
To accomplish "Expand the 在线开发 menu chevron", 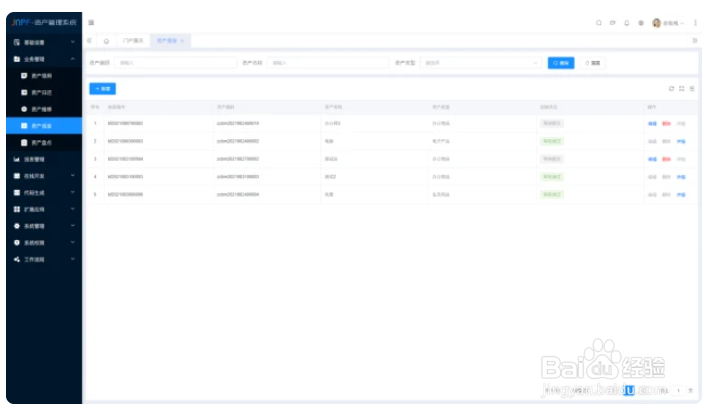I will [x=72, y=176].
